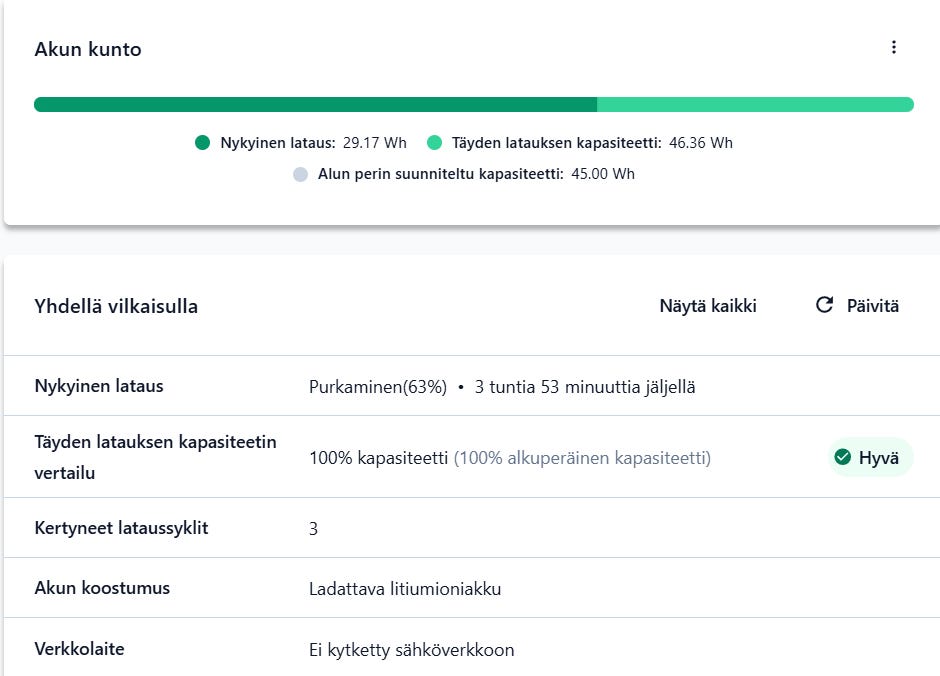The height and width of the screenshot is (676, 940).
Task: Click the dark green Nykyinen lataus legend dot
Action: 203,143
